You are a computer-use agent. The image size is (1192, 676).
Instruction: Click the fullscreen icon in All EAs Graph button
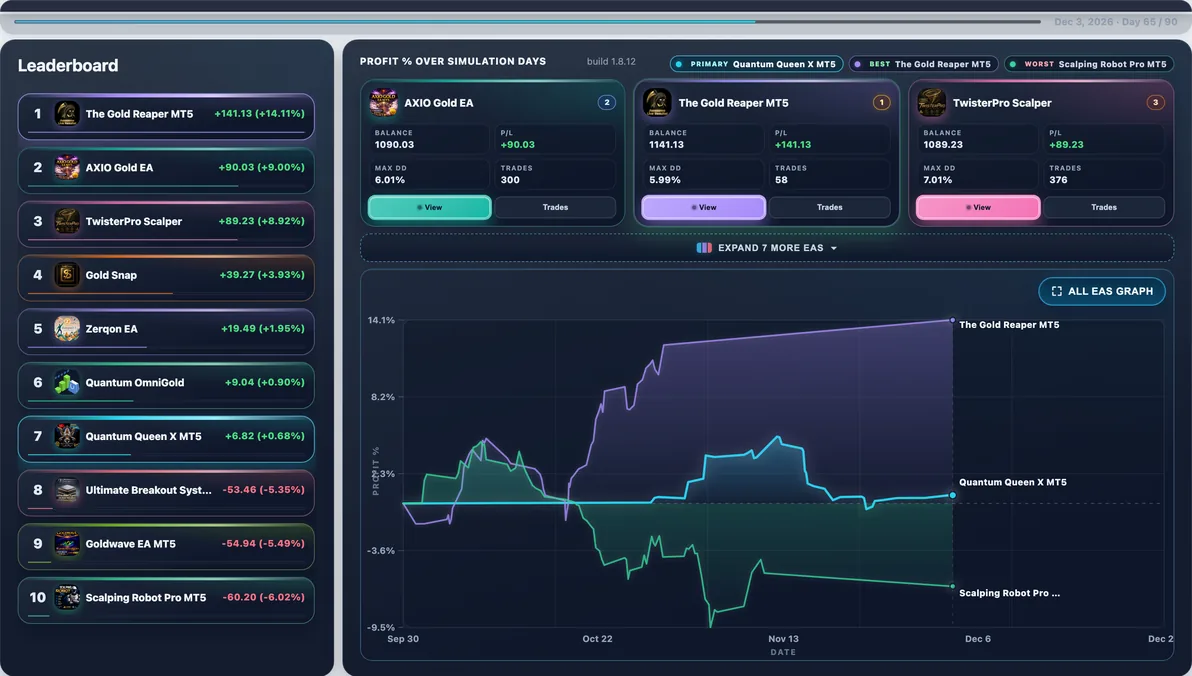coord(1057,291)
